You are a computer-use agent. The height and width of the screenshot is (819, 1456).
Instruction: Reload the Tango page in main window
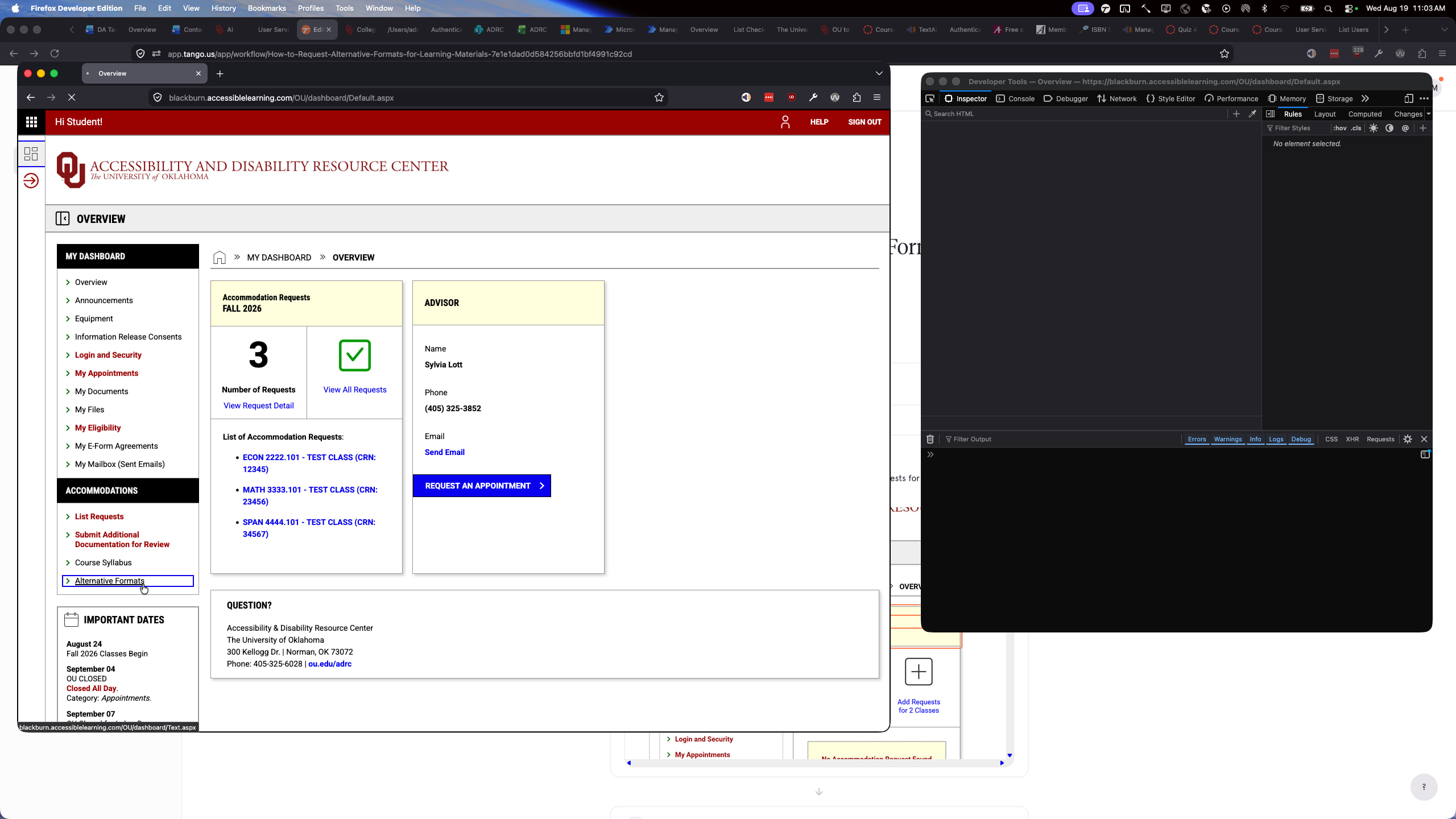(55, 53)
